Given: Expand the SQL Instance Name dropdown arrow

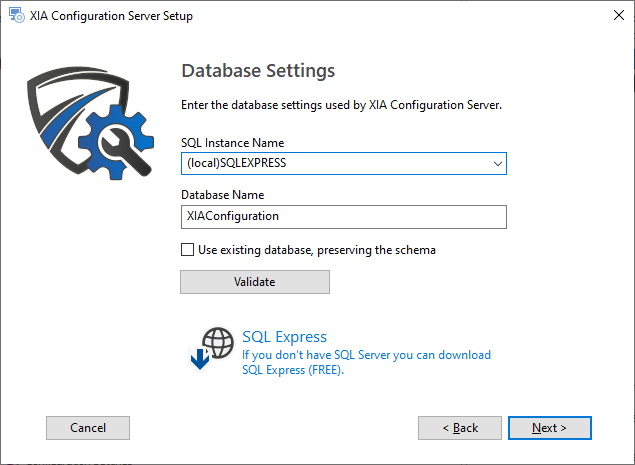Looking at the screenshot, I should tap(497, 163).
